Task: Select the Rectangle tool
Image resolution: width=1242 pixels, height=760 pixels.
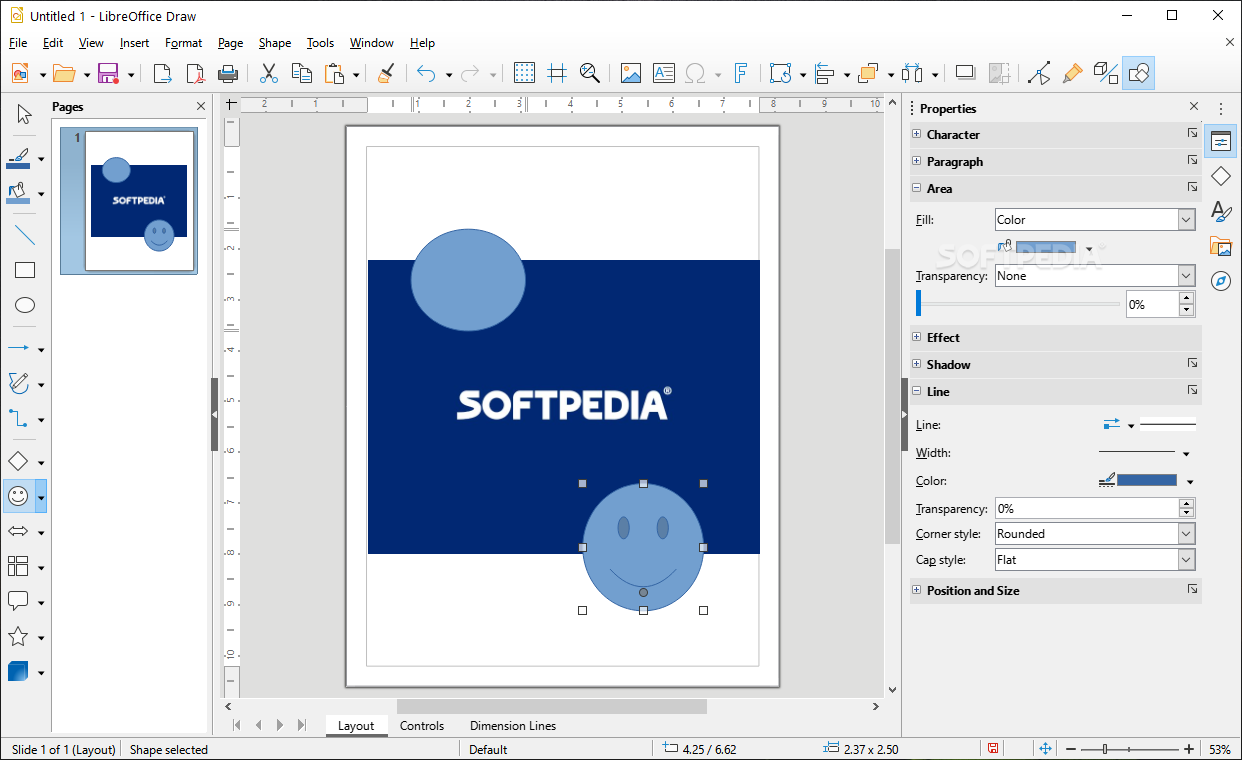Action: (x=25, y=270)
